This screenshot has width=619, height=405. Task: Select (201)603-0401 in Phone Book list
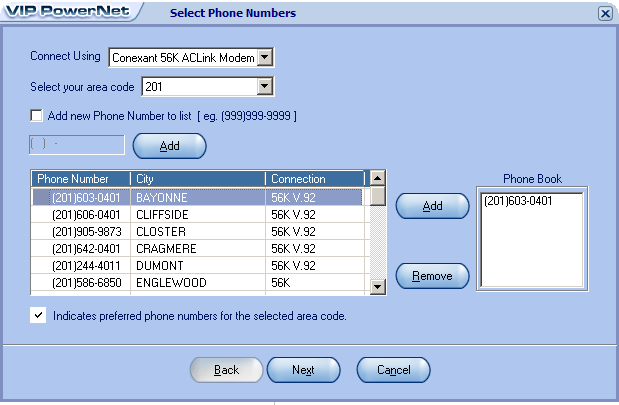coord(517,201)
